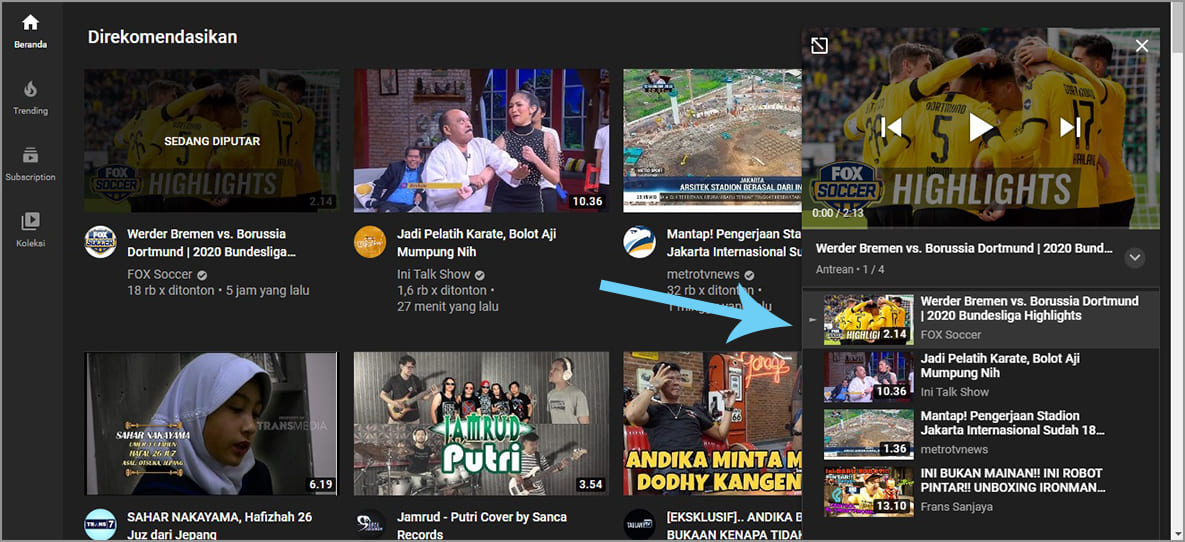Open the Ini Talk Show channel avatar
This screenshot has width=1185, height=542.
[x=370, y=242]
